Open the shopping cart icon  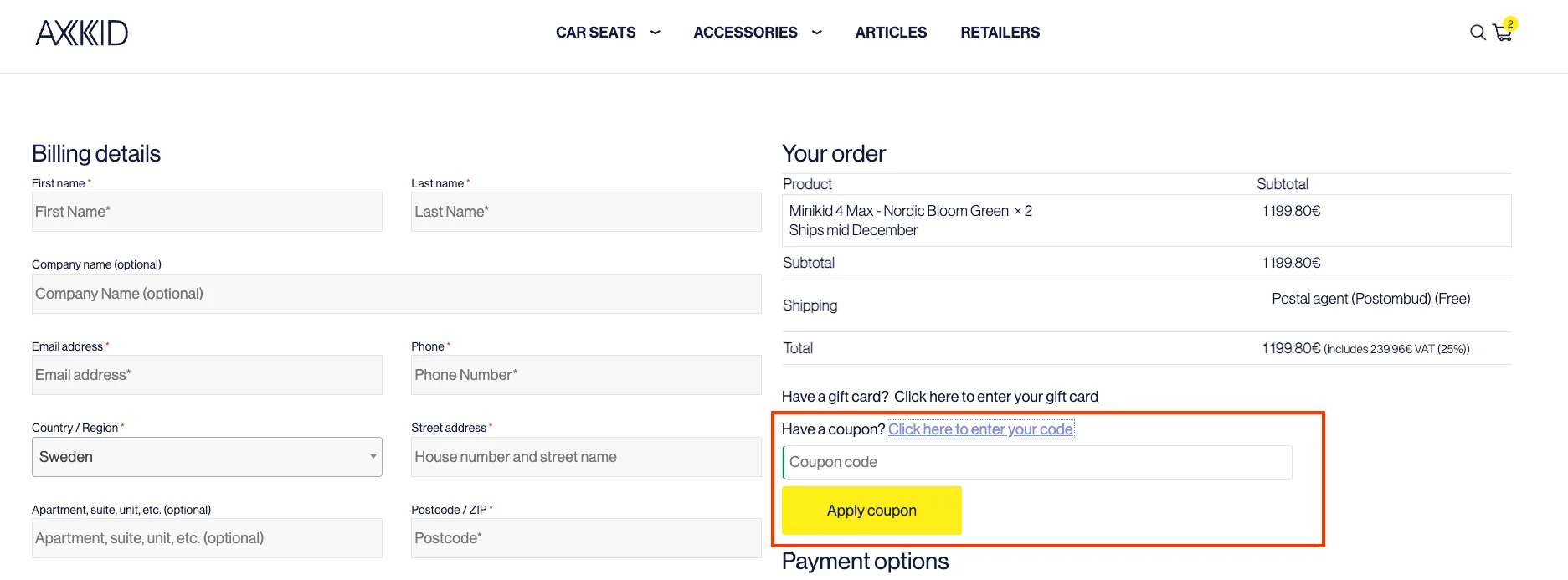click(1503, 33)
